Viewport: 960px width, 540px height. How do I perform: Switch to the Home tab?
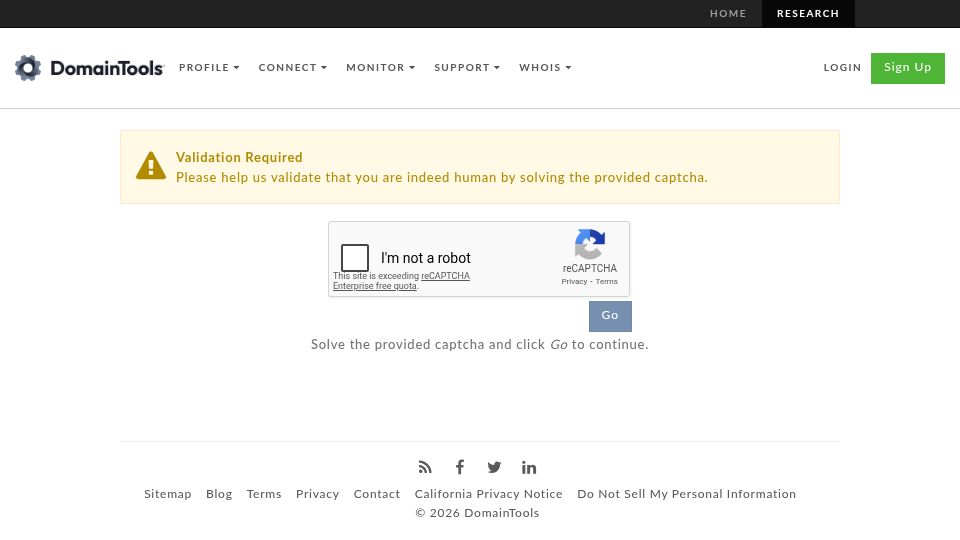click(x=728, y=13)
